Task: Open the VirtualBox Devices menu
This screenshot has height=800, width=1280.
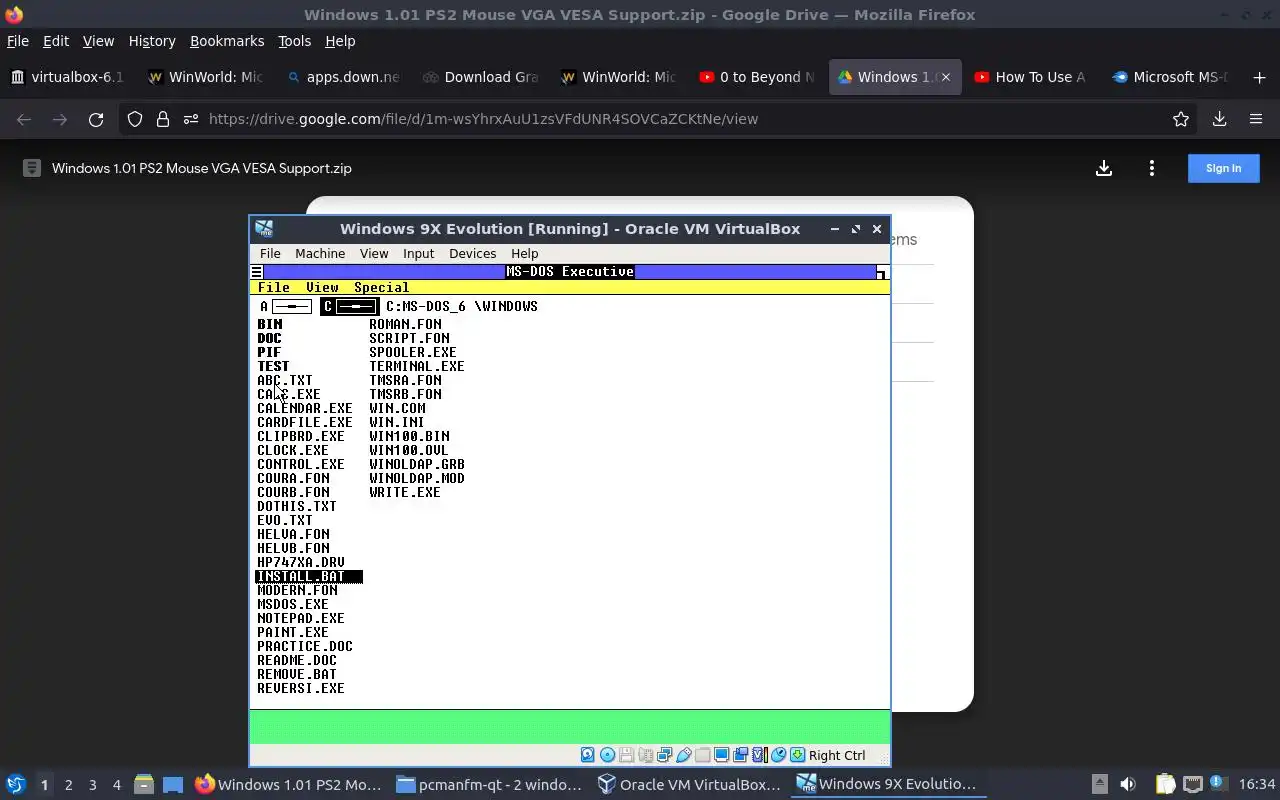Action: 472,253
